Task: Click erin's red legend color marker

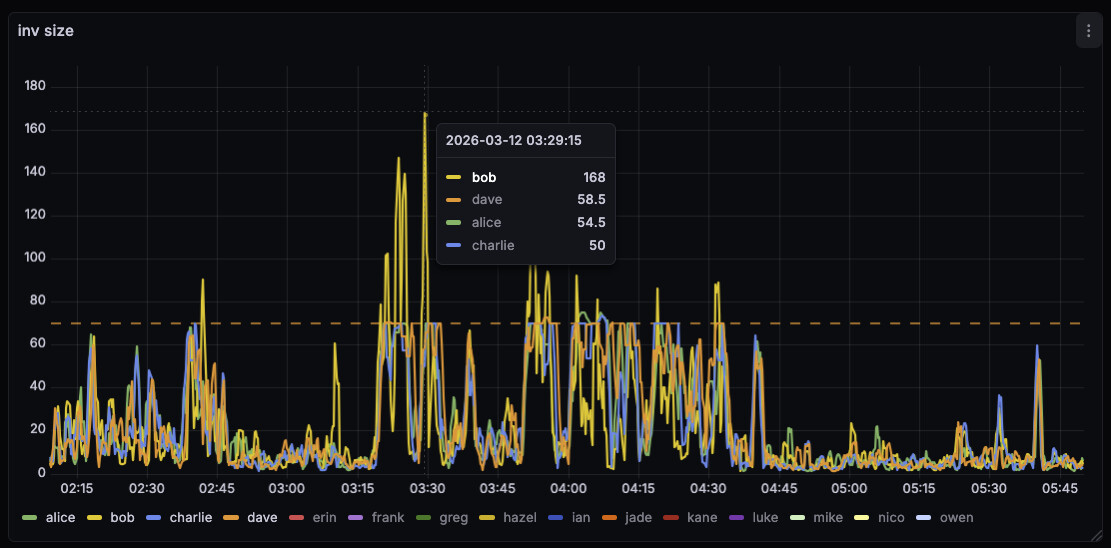Action: [x=296, y=517]
